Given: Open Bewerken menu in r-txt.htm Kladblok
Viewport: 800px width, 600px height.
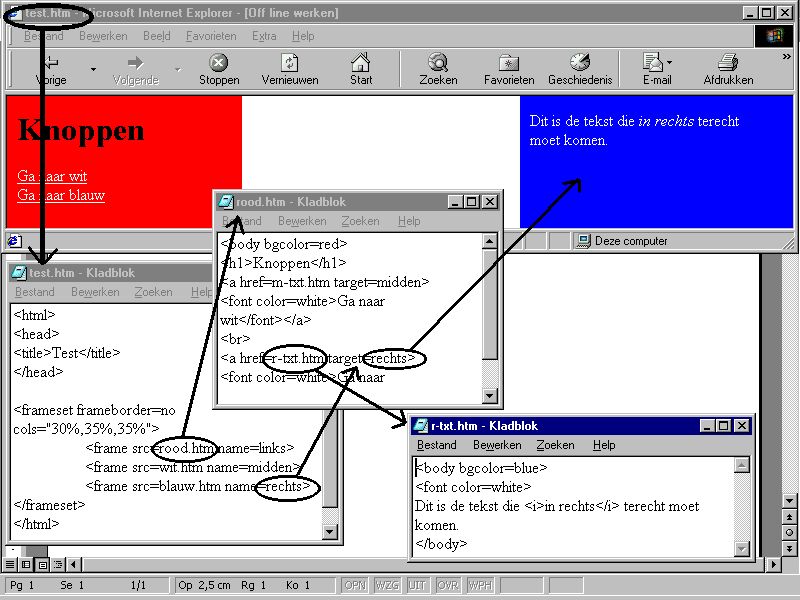Looking at the screenshot, I should (497, 445).
